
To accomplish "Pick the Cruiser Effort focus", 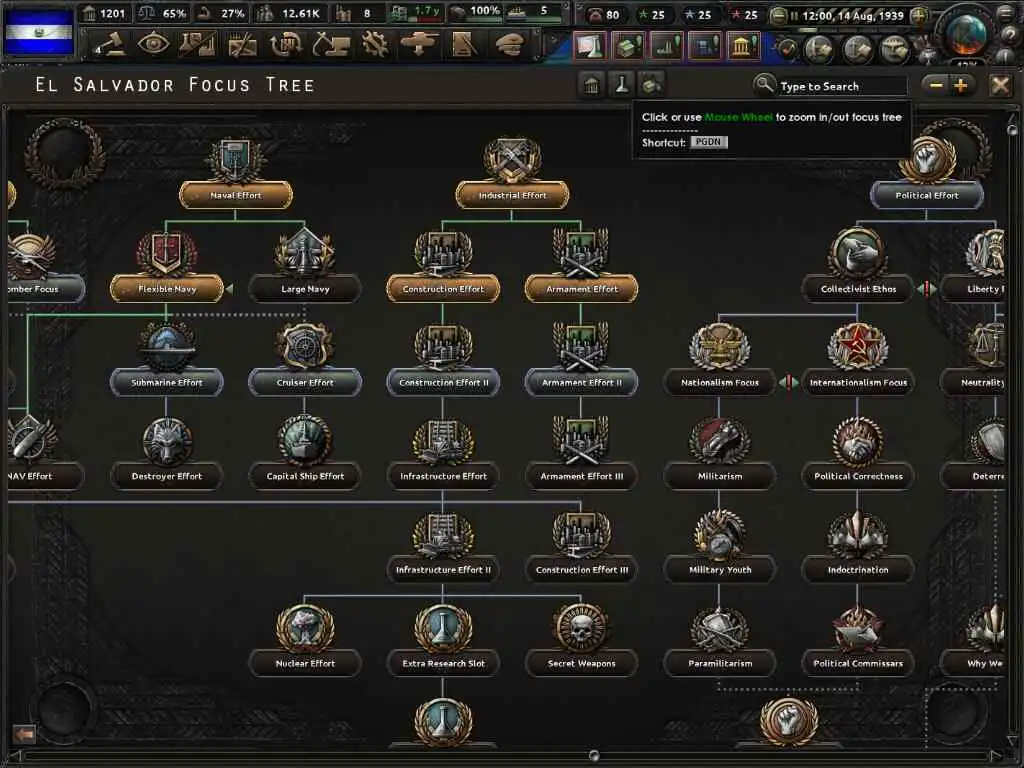I will point(305,382).
